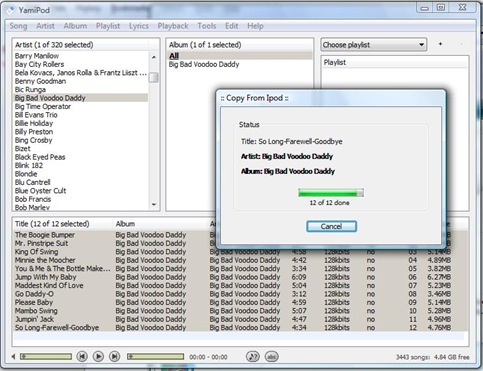
Task: Expand the Choose playlist dropdown
Action: tap(374, 45)
